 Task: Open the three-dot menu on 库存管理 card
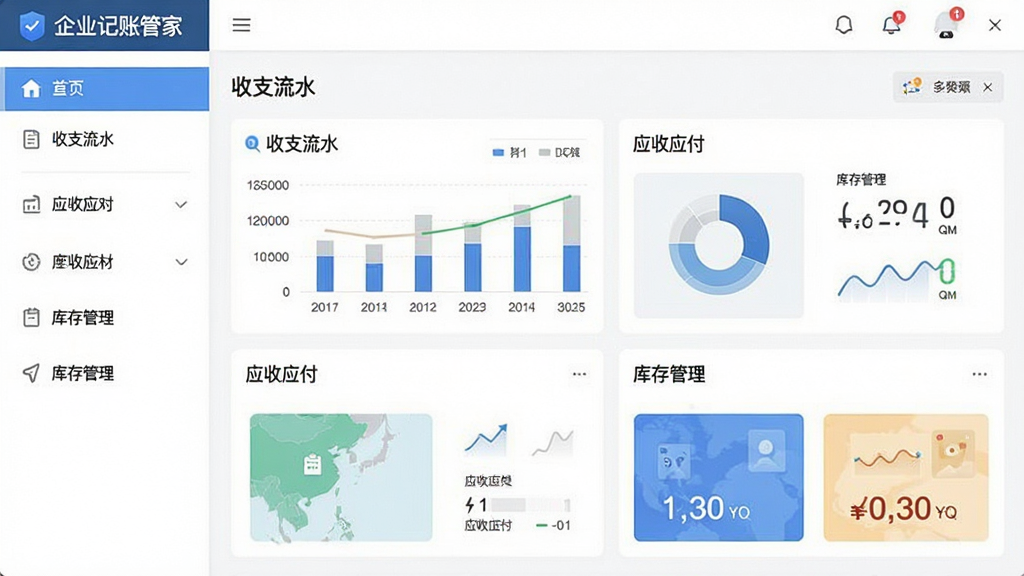(980, 374)
